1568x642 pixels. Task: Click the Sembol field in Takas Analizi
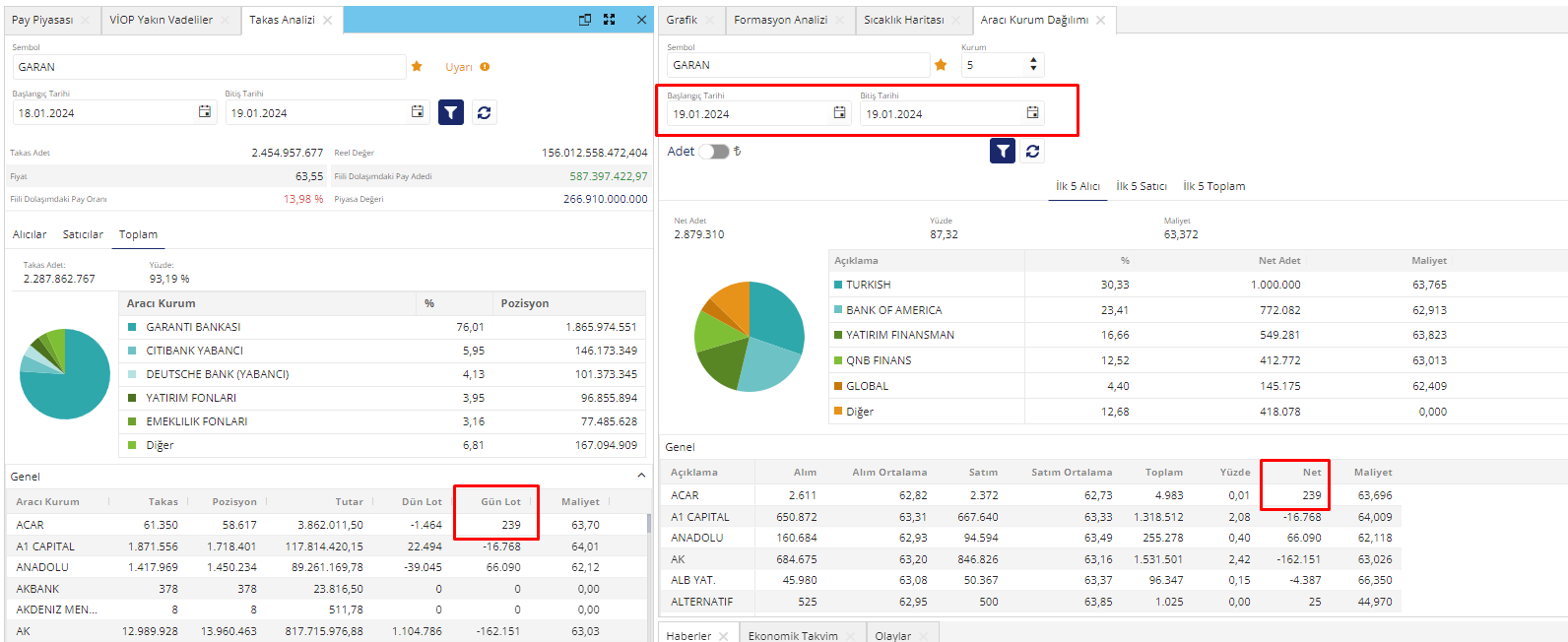pyautogui.click(x=207, y=67)
